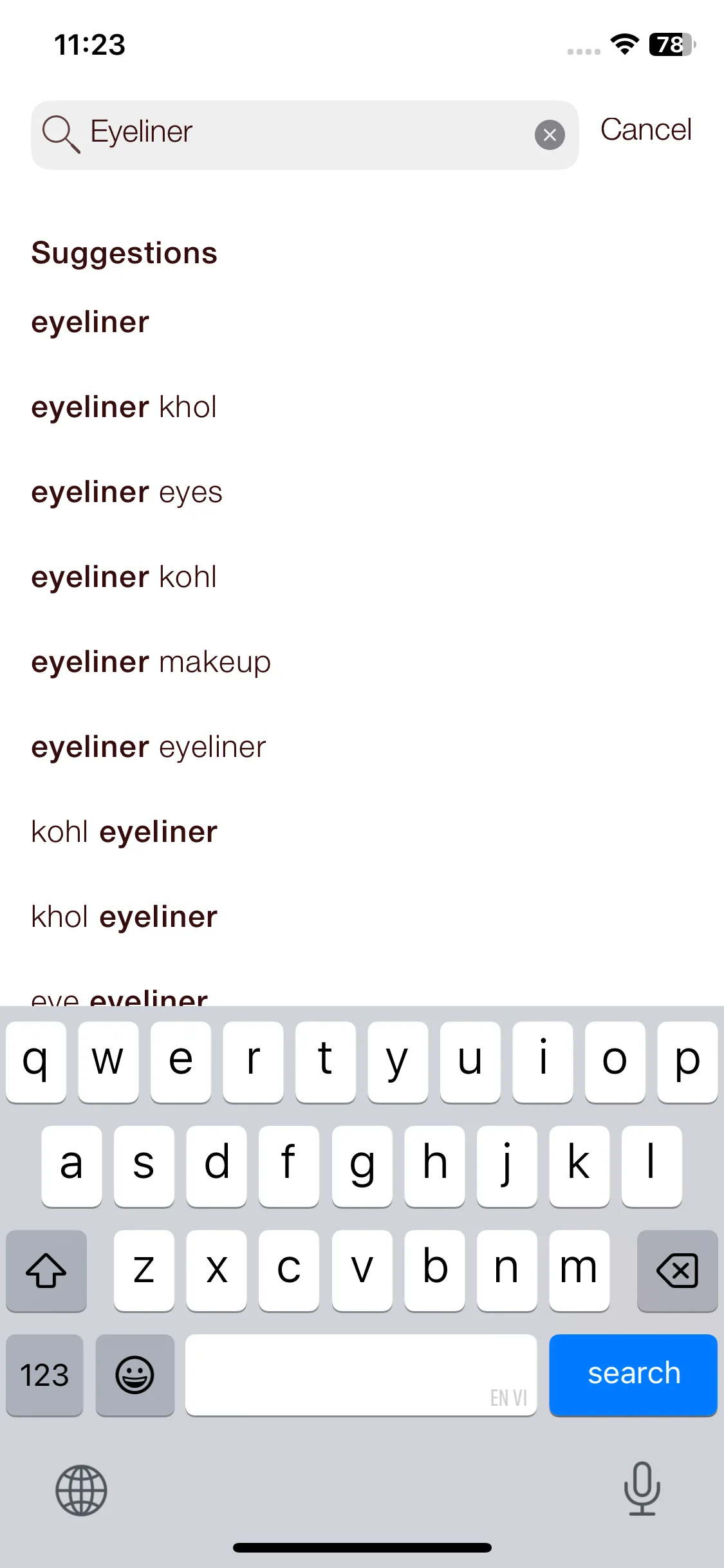Tap inside the Eyeliner search field

click(x=305, y=135)
